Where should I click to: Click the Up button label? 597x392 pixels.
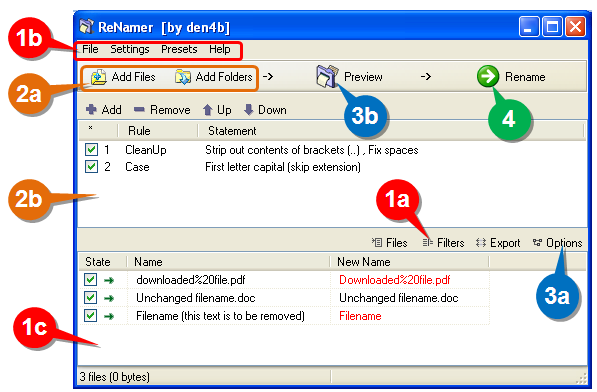(224, 110)
